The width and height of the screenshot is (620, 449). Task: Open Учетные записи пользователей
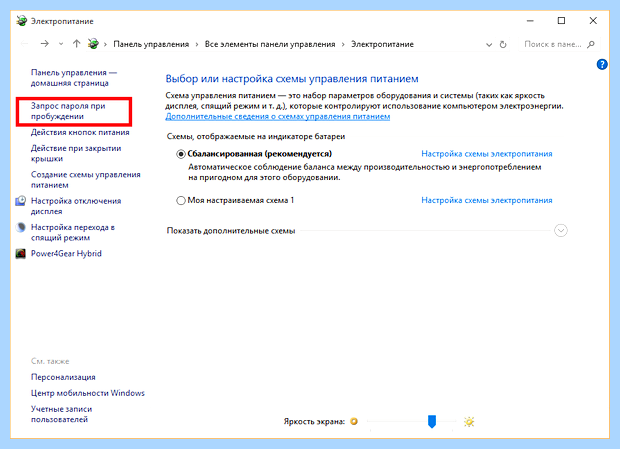61,414
